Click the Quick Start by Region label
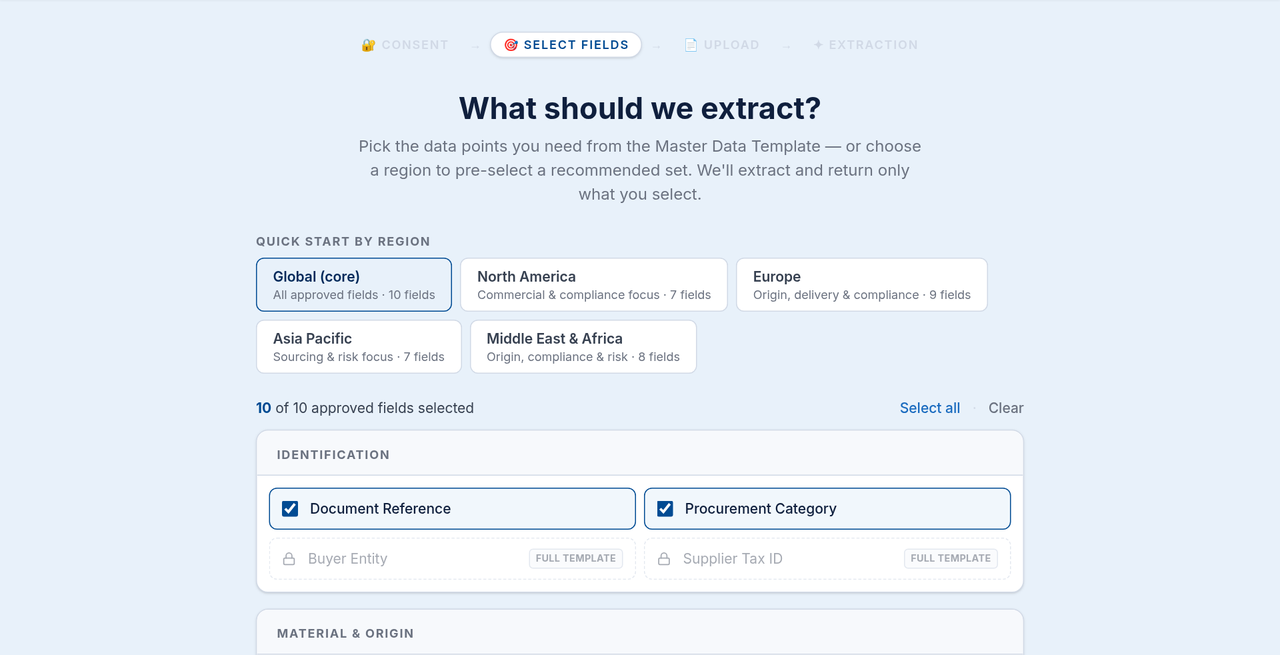1280x655 pixels. coord(343,242)
